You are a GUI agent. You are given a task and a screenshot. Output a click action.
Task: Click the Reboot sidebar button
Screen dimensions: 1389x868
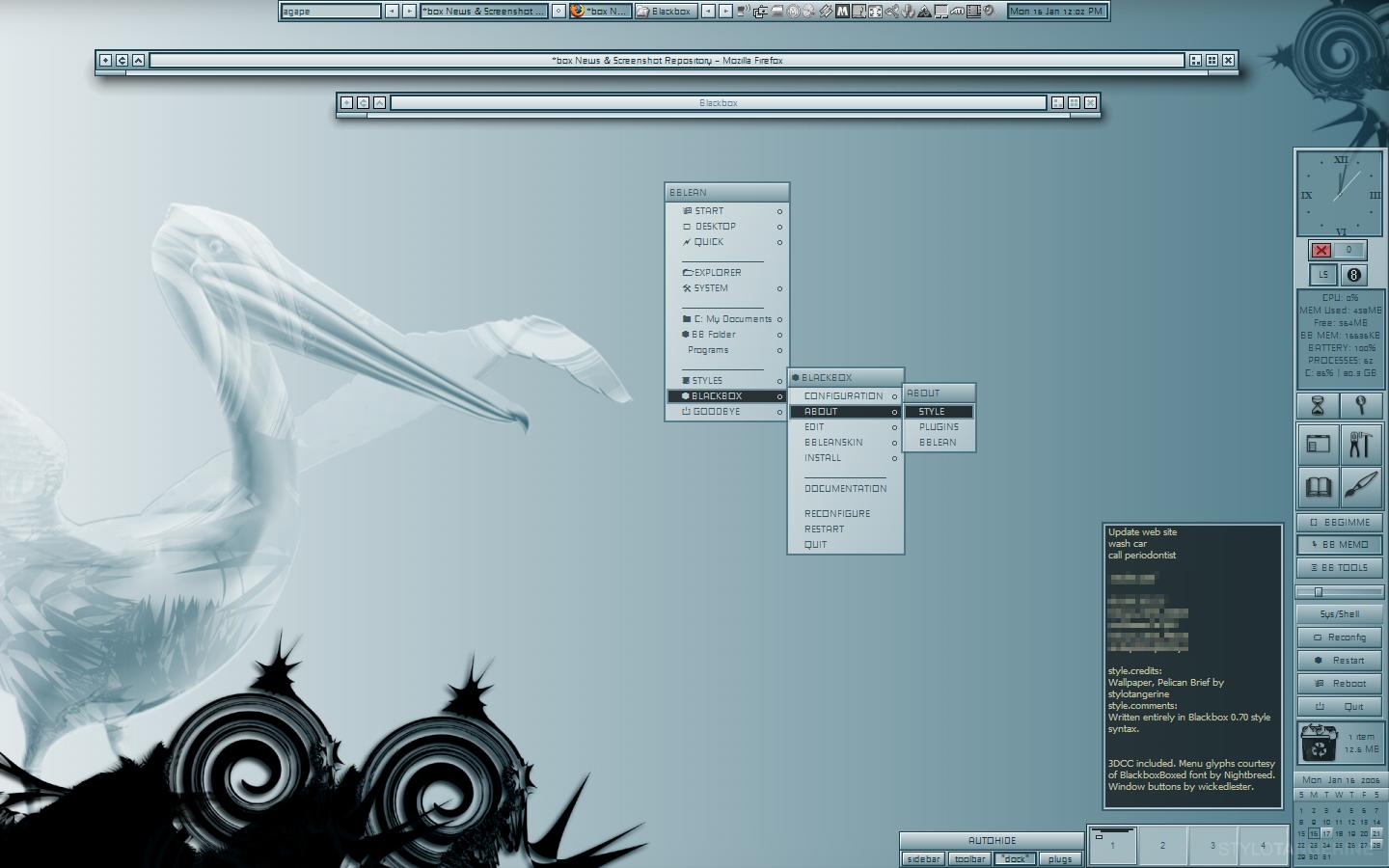[x=1340, y=683]
